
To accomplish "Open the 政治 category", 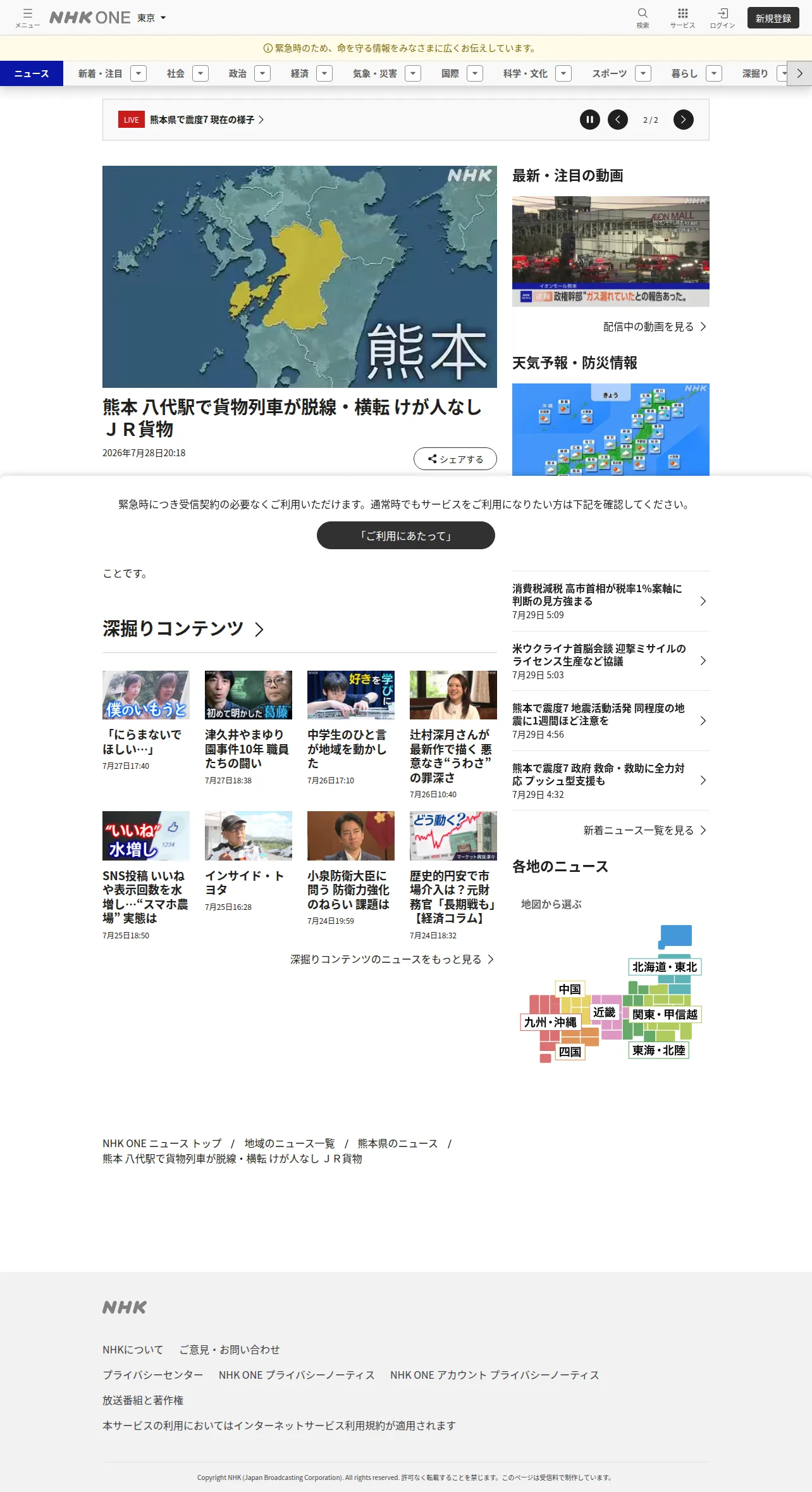I will (238, 73).
